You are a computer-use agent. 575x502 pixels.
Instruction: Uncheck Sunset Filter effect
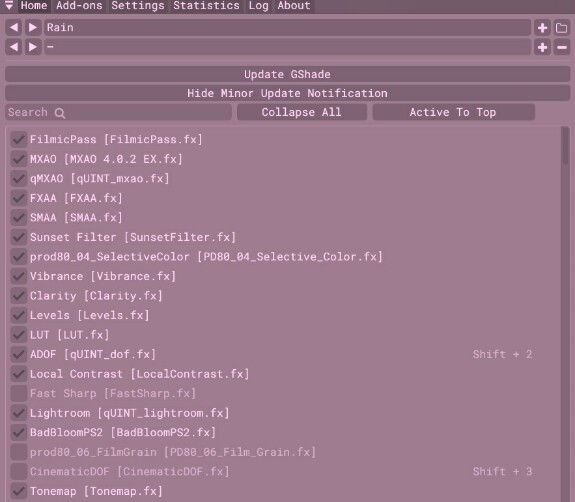[x=19, y=237]
